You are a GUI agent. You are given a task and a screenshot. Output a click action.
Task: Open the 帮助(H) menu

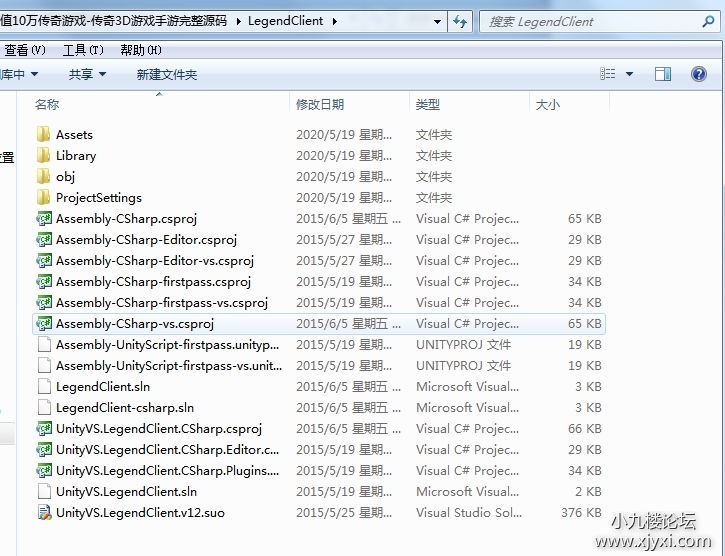(139, 50)
